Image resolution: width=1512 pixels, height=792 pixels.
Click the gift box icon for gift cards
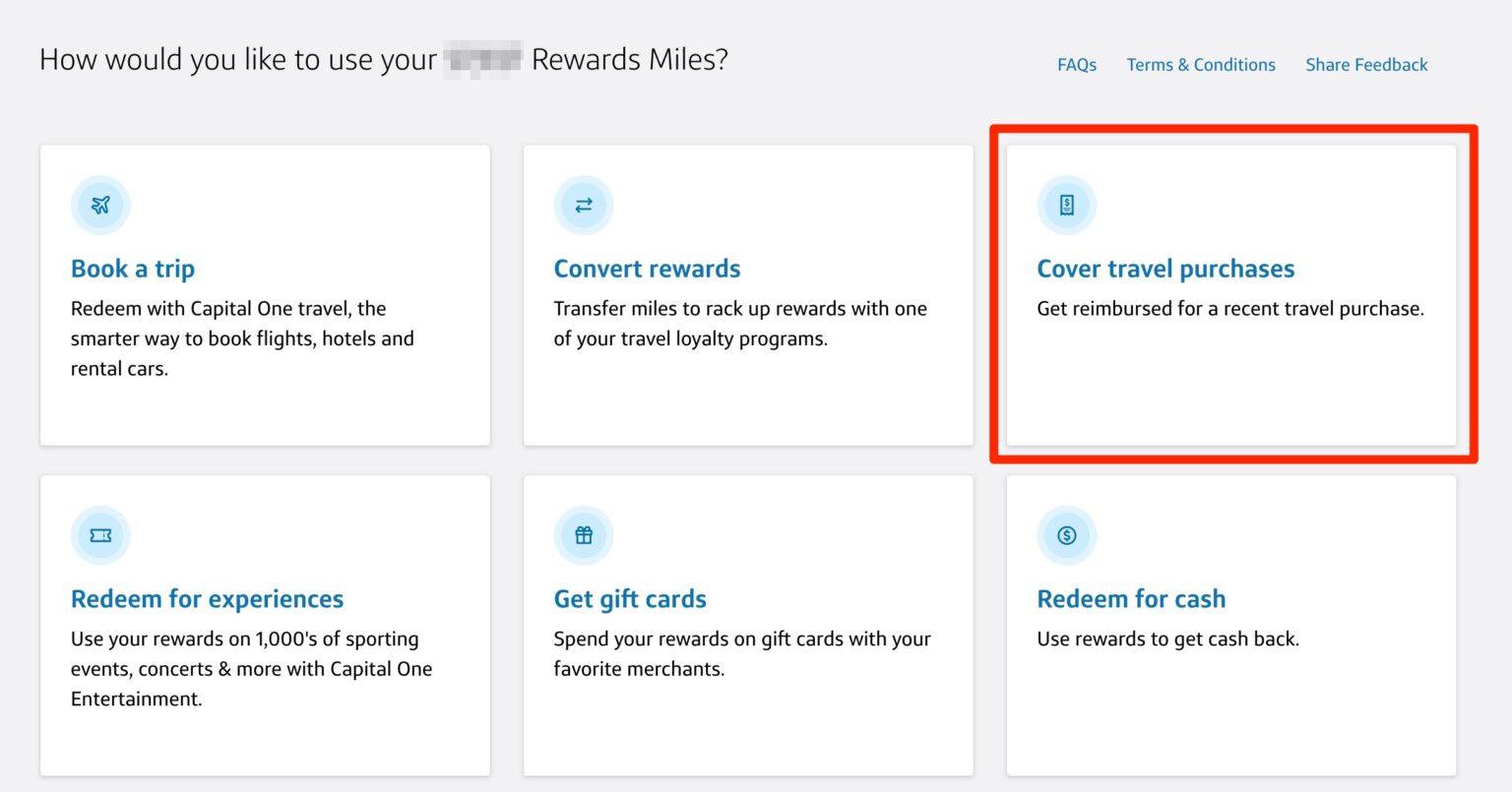[584, 535]
